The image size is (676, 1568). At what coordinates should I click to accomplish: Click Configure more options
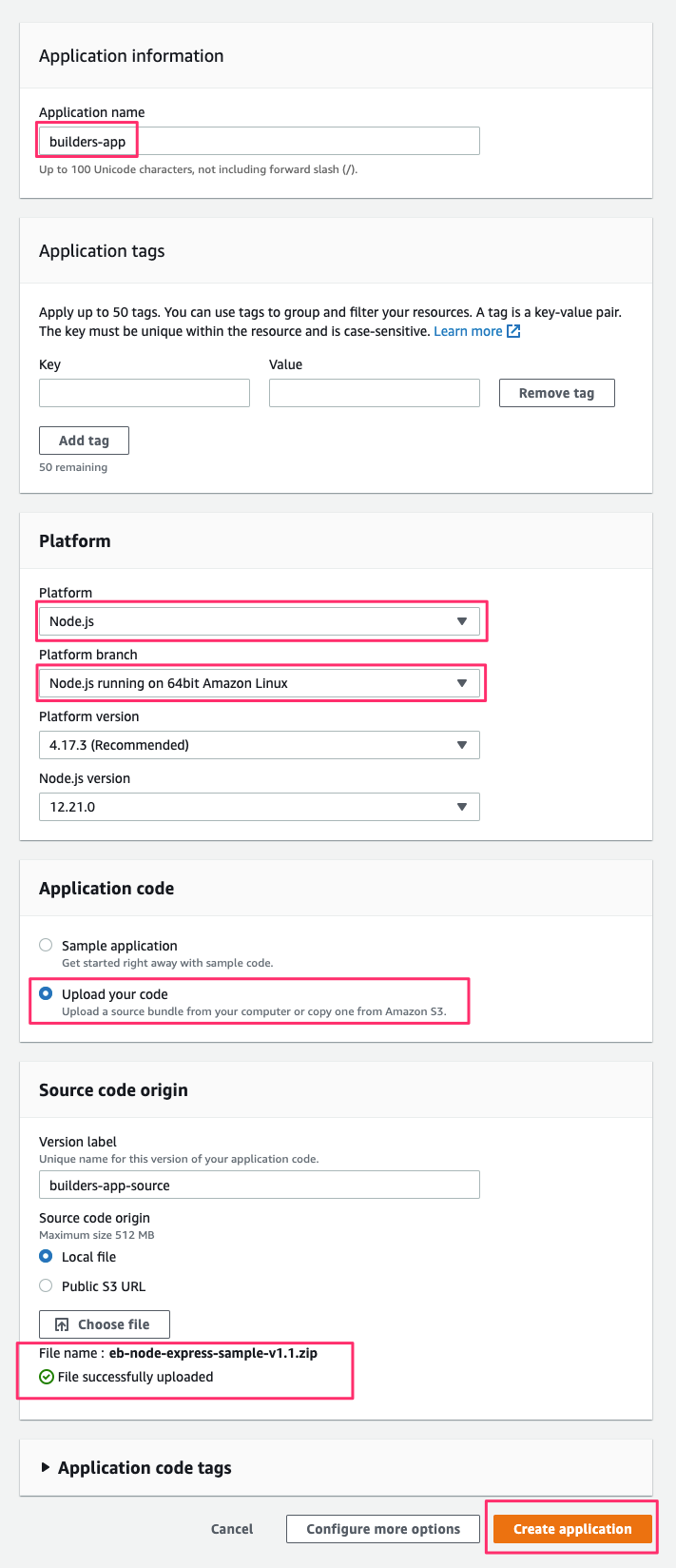tap(383, 1529)
